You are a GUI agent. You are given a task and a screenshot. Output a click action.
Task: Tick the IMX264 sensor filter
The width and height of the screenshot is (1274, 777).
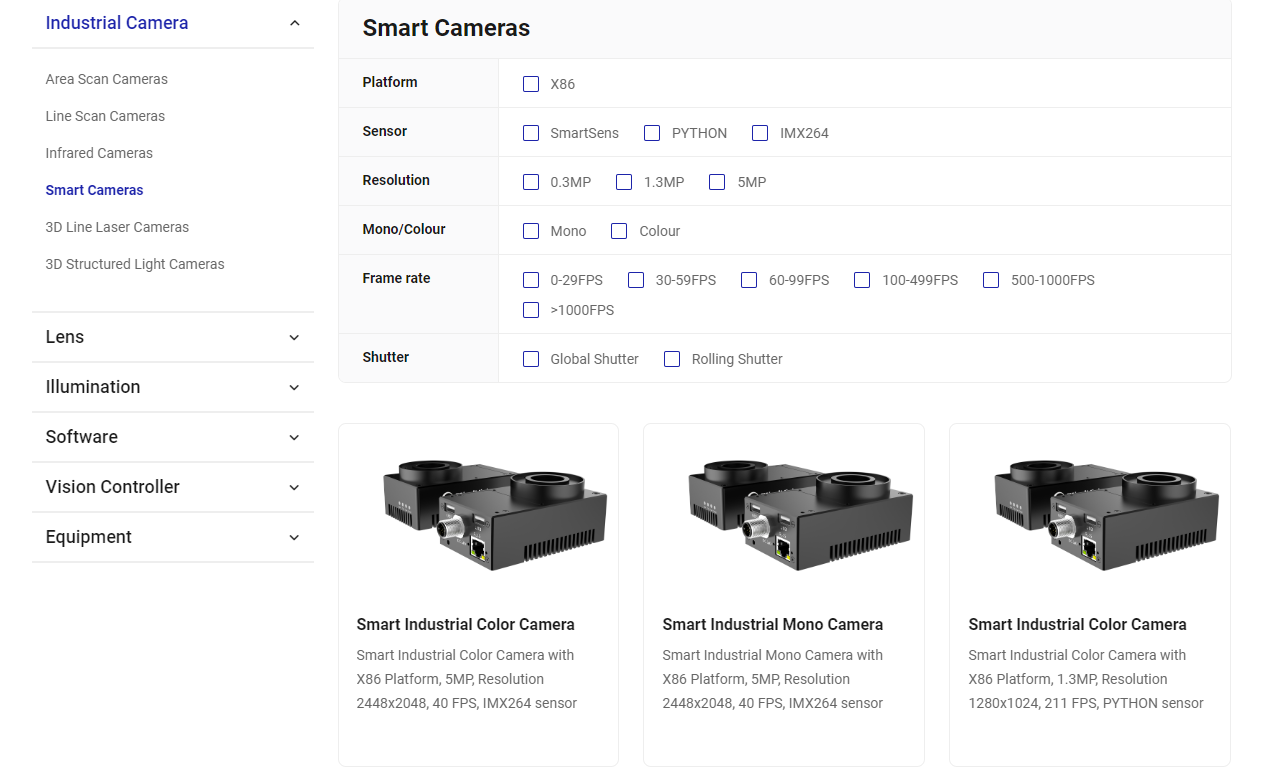760,133
